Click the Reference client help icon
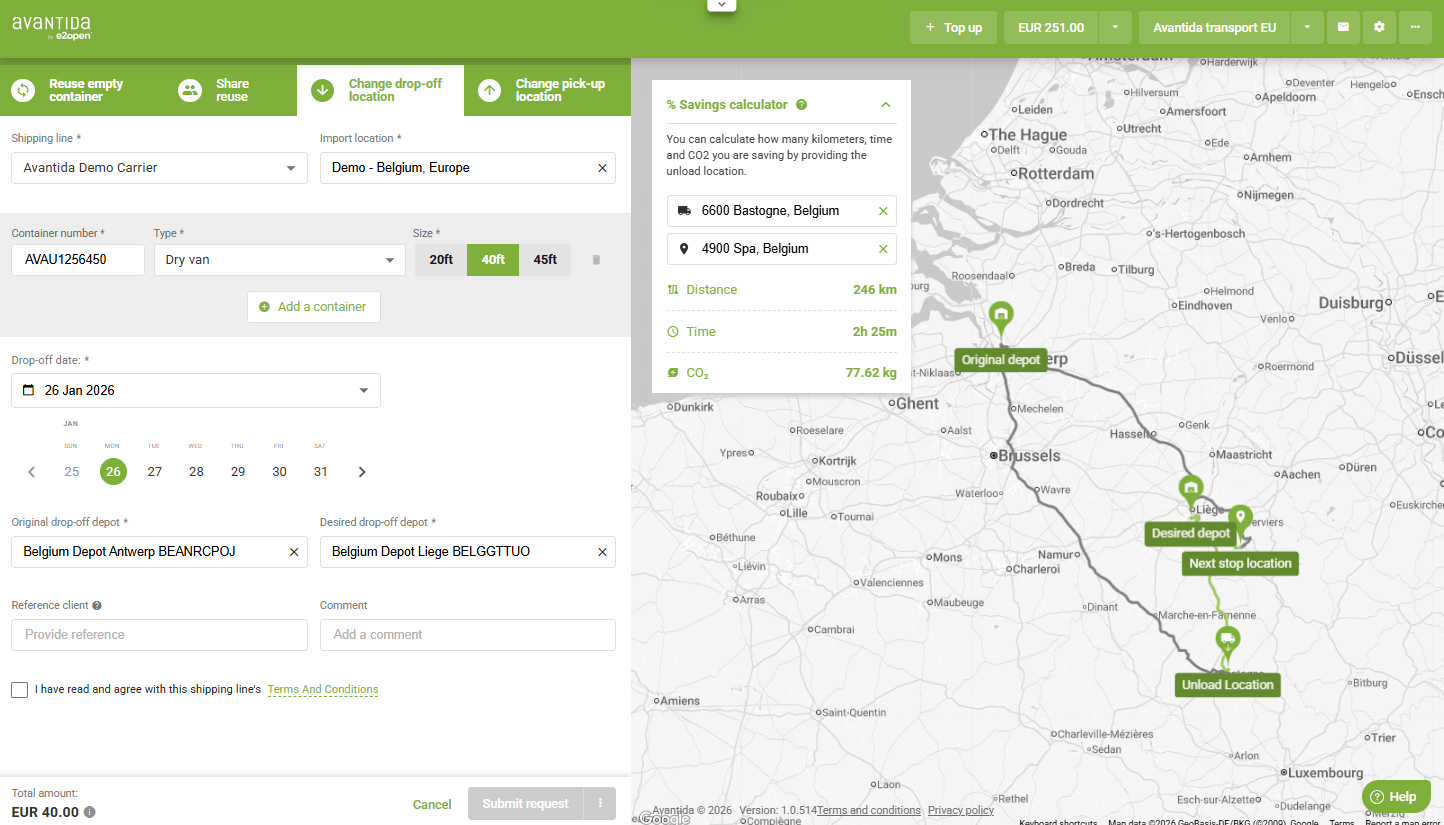 pyautogui.click(x=97, y=605)
